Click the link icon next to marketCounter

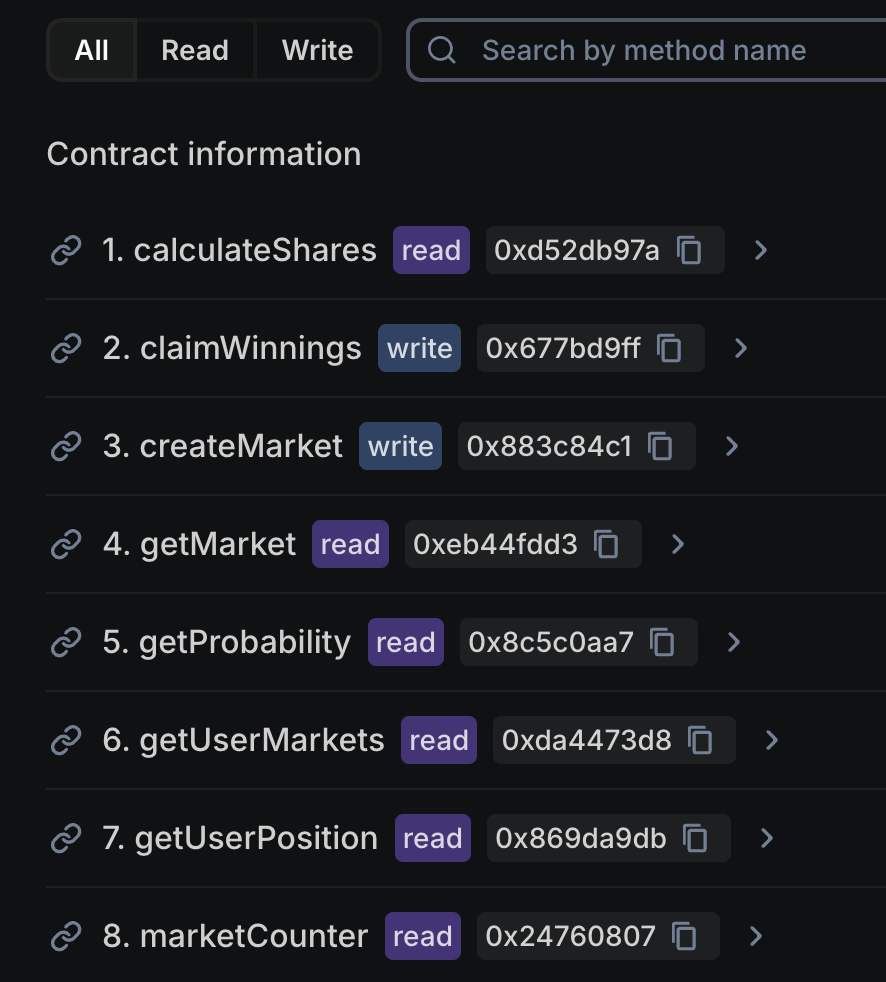(66, 936)
